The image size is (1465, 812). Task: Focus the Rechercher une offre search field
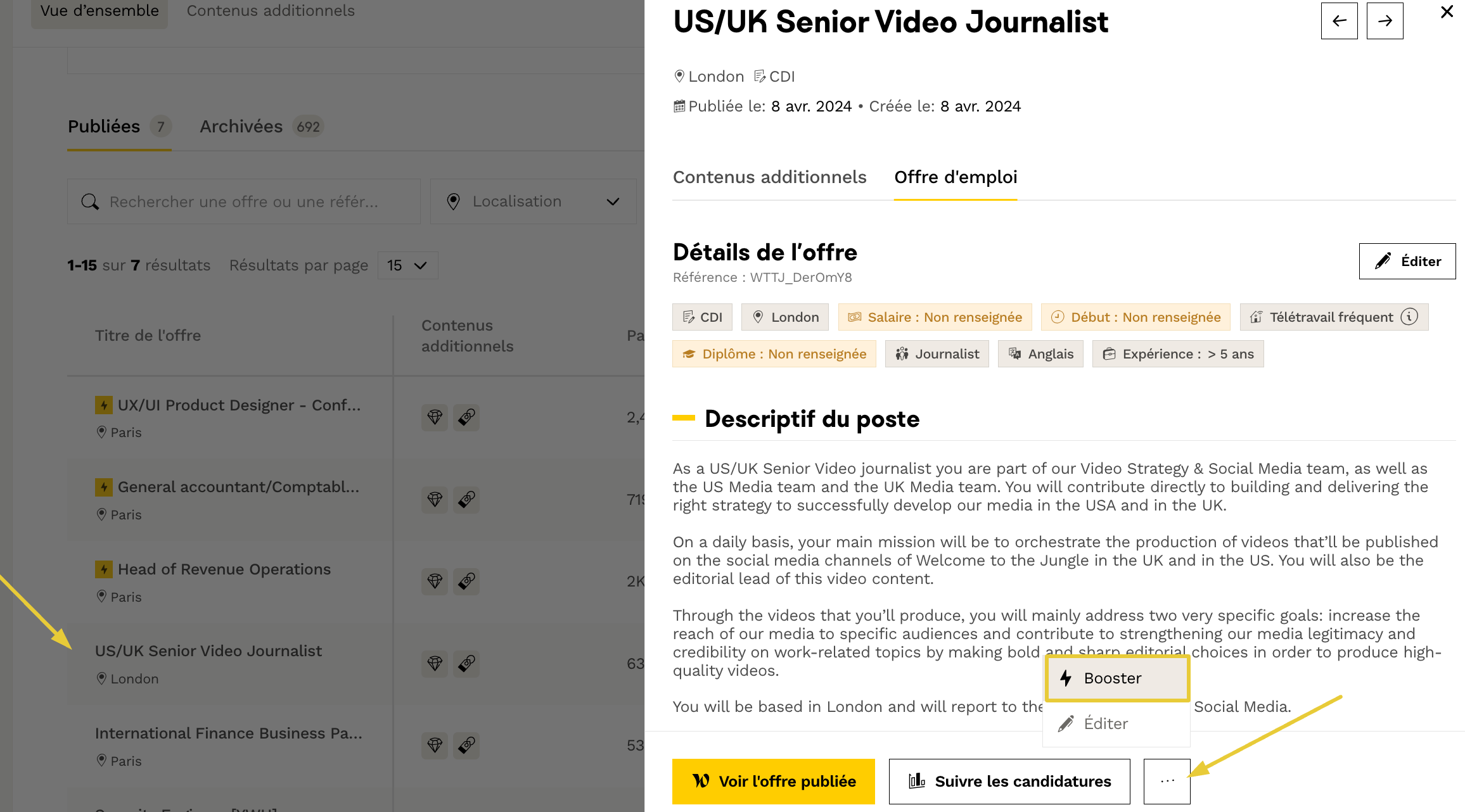click(253, 202)
